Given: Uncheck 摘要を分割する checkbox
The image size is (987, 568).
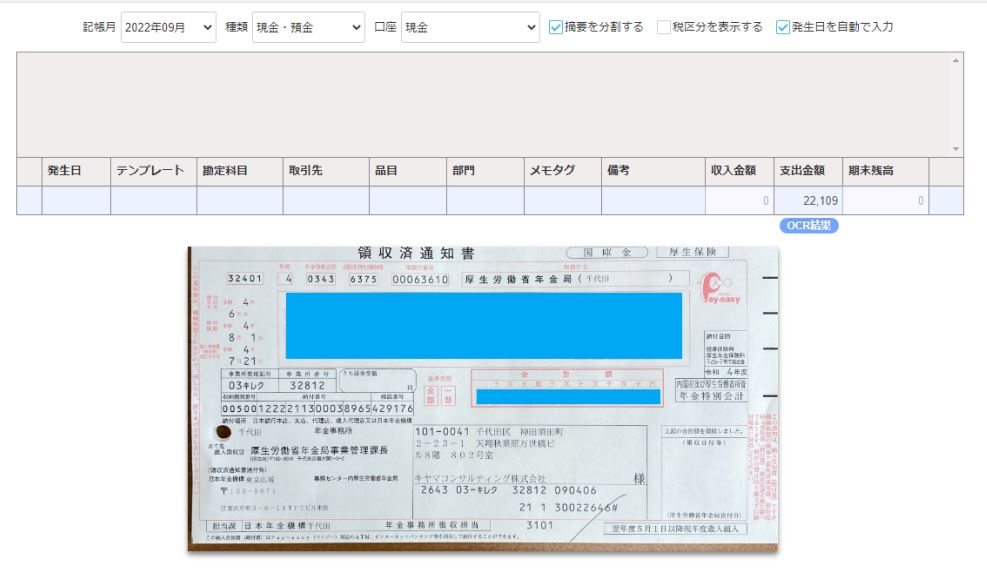Looking at the screenshot, I should 555,27.
